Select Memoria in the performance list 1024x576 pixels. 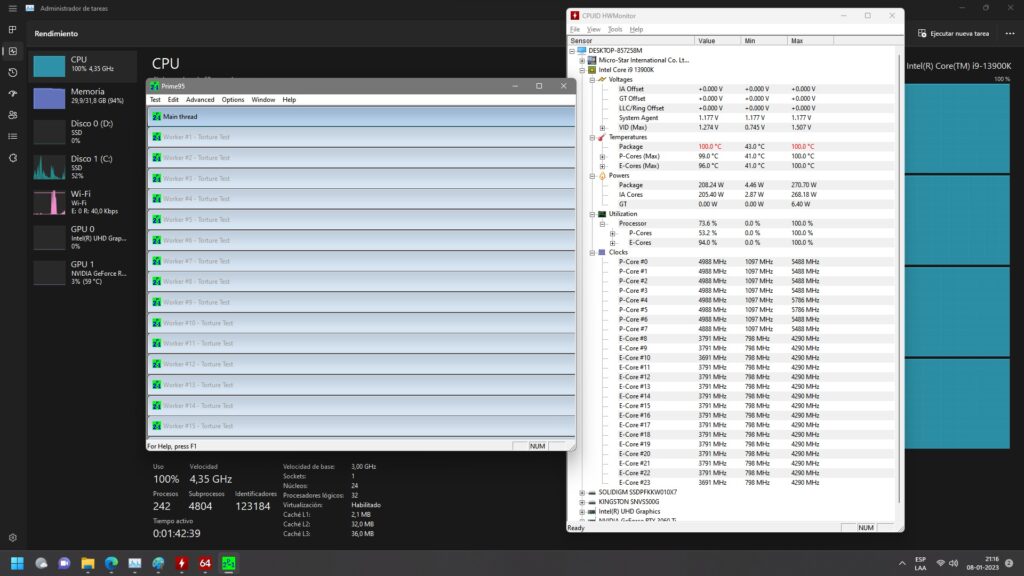point(84,97)
